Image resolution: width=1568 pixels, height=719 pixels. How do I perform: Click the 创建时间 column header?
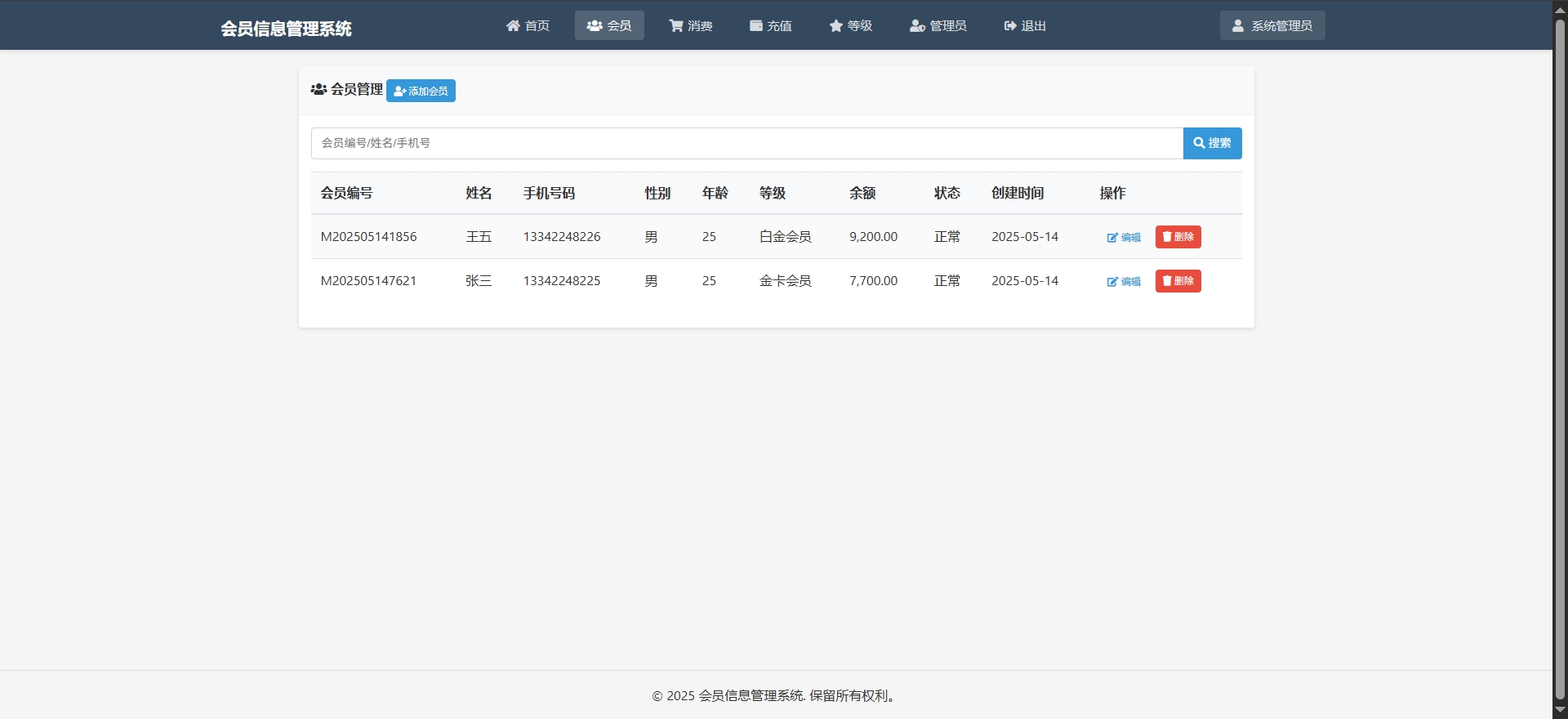click(x=1018, y=193)
